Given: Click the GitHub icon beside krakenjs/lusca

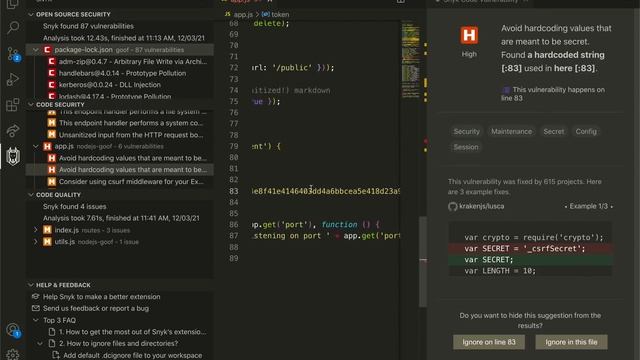Looking at the screenshot, I should (x=452, y=207).
